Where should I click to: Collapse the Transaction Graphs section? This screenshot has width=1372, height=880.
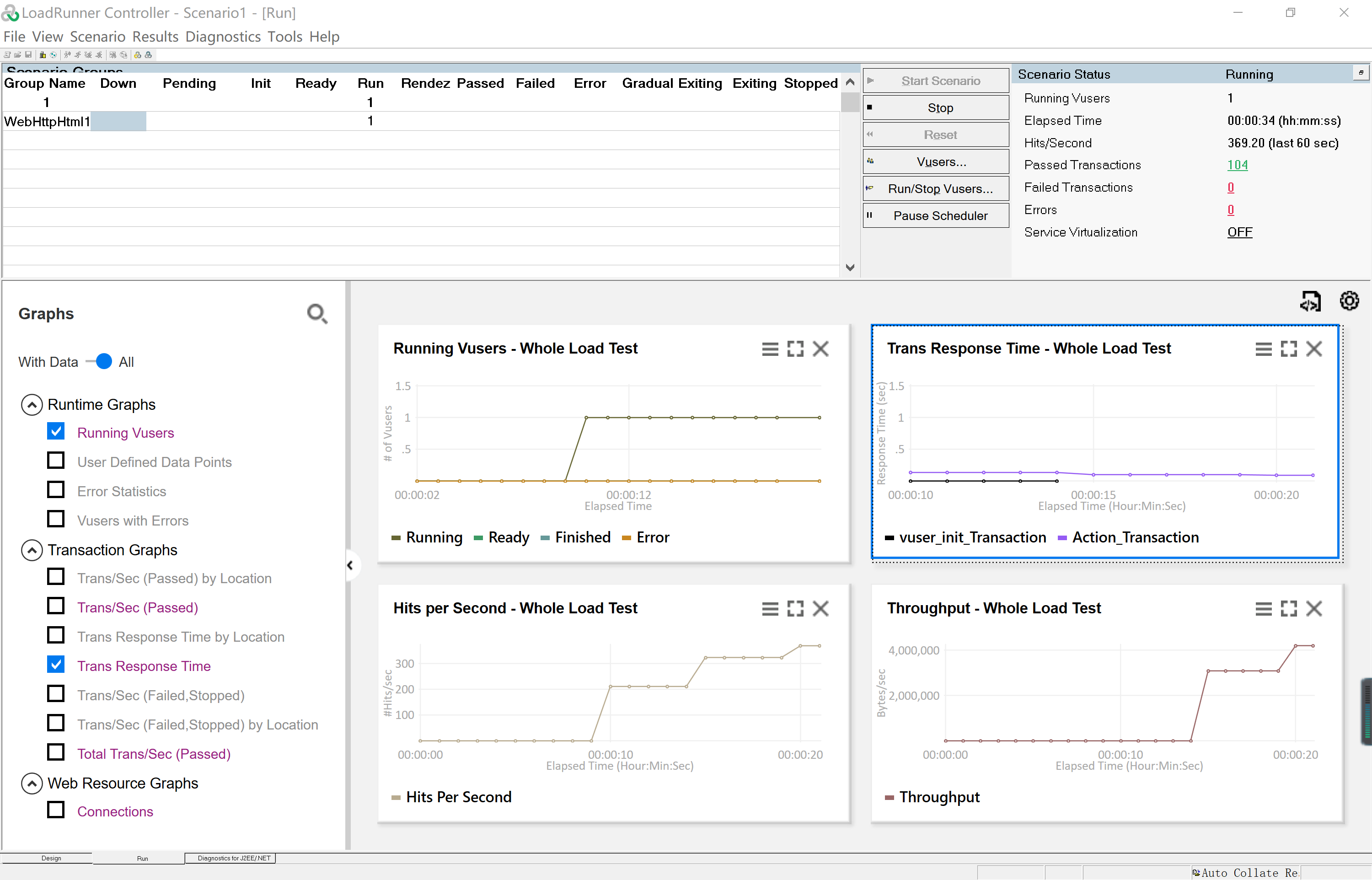[32, 550]
